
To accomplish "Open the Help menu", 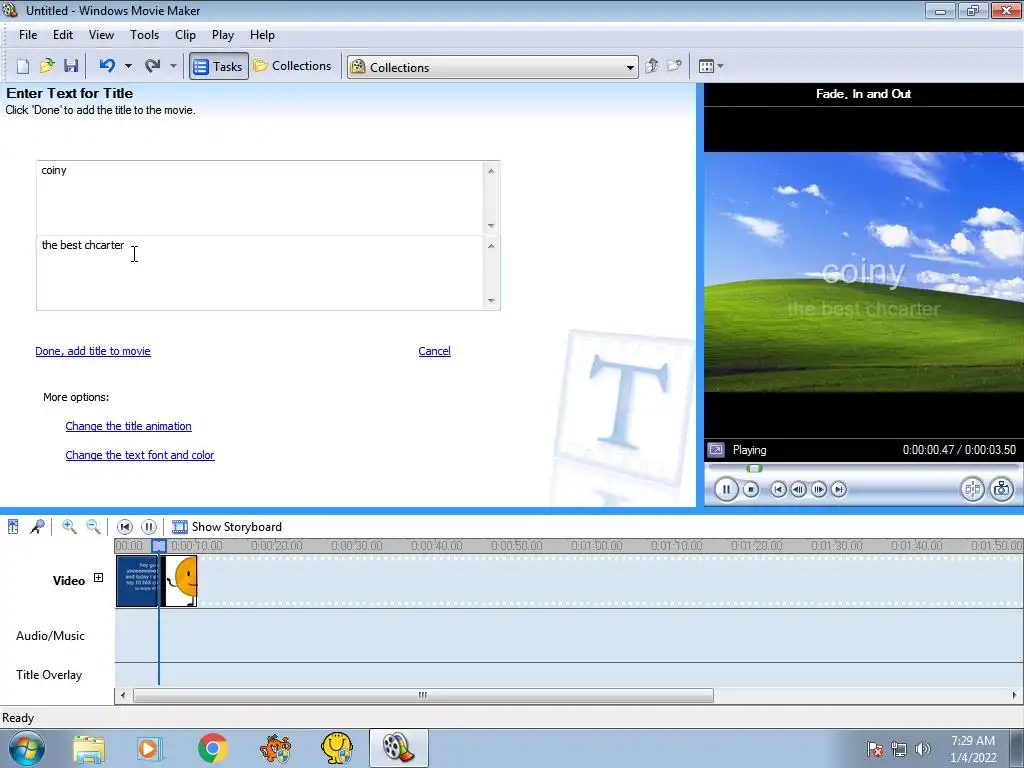I will coord(262,35).
